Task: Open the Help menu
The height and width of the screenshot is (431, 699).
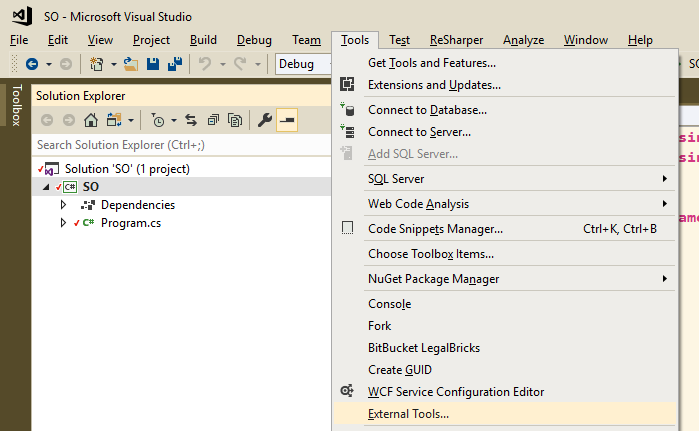Action: click(640, 40)
